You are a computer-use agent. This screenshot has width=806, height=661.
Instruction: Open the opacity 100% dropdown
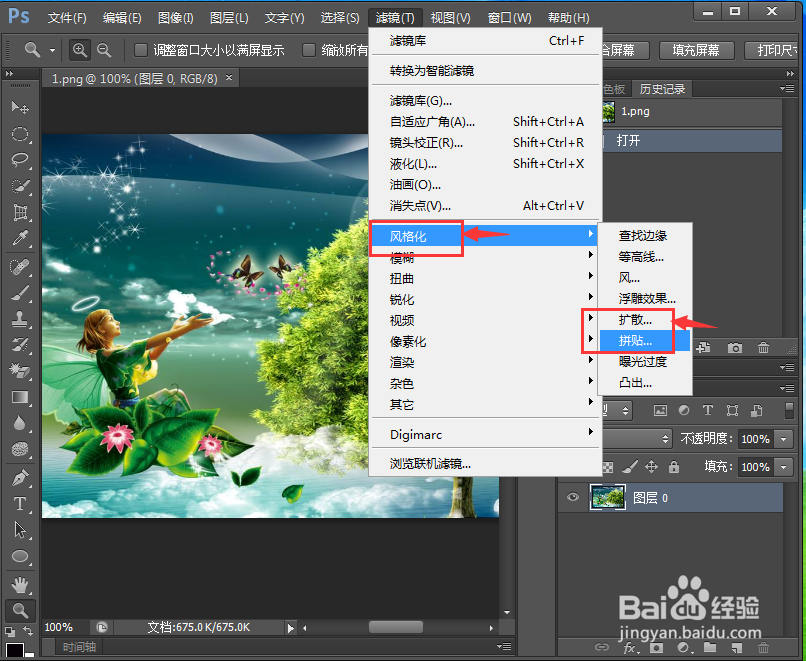tap(783, 439)
